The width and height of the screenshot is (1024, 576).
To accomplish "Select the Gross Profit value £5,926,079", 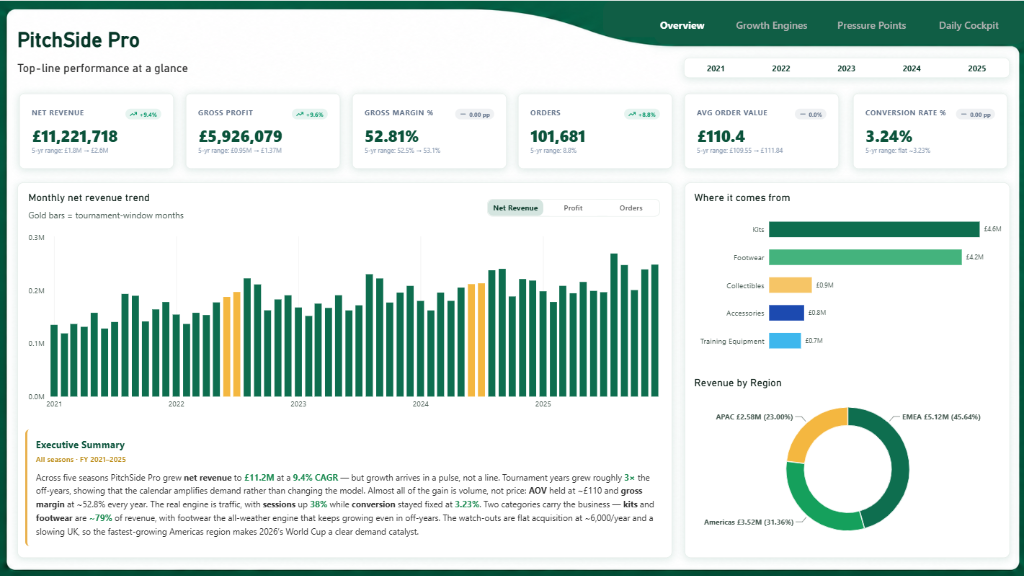I will [240, 136].
